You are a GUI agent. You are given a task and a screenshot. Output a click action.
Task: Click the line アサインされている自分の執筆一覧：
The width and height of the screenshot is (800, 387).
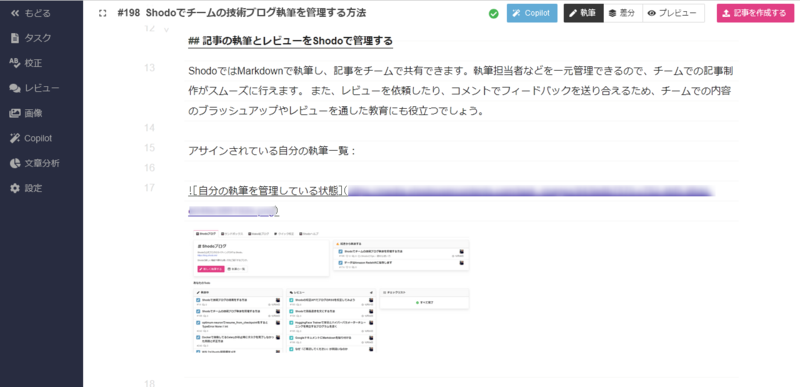(x=271, y=151)
